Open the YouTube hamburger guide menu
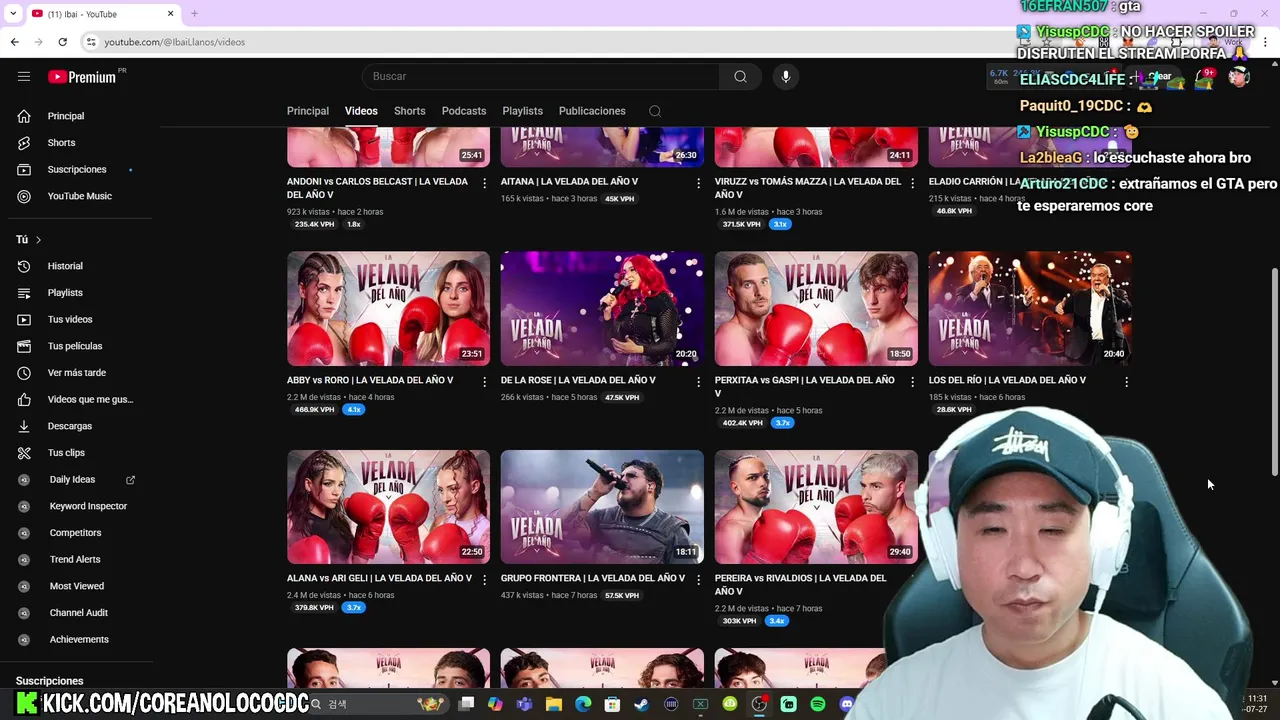Viewport: 1280px width, 720px height. point(24,76)
